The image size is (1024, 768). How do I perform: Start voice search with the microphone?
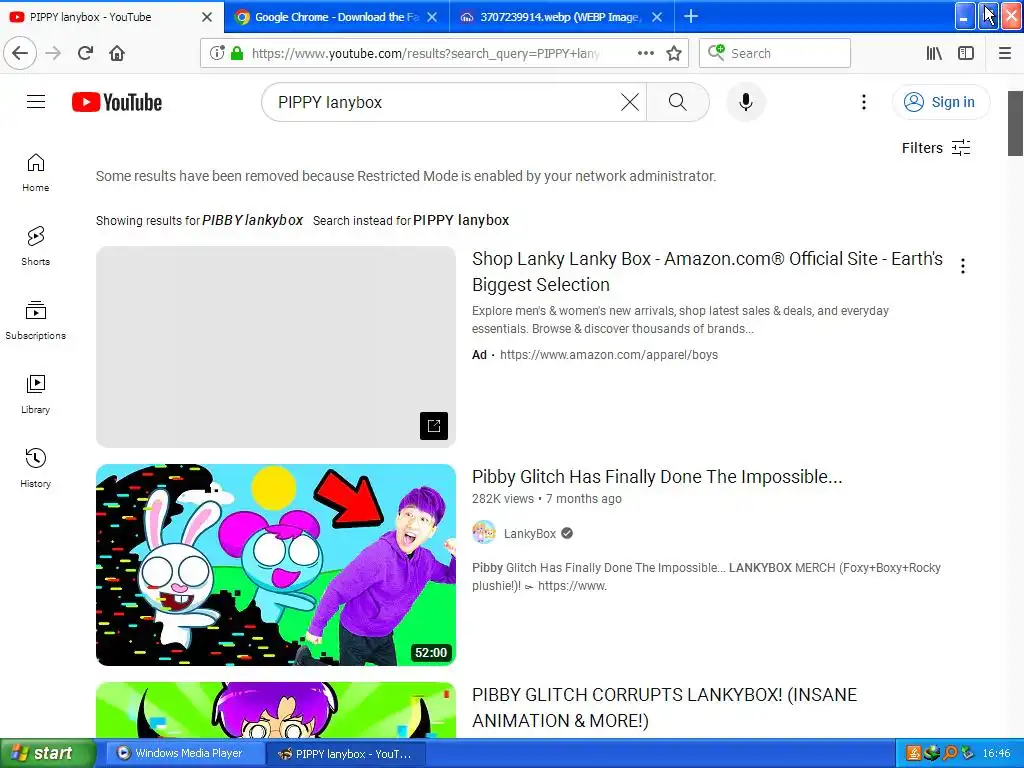point(745,102)
